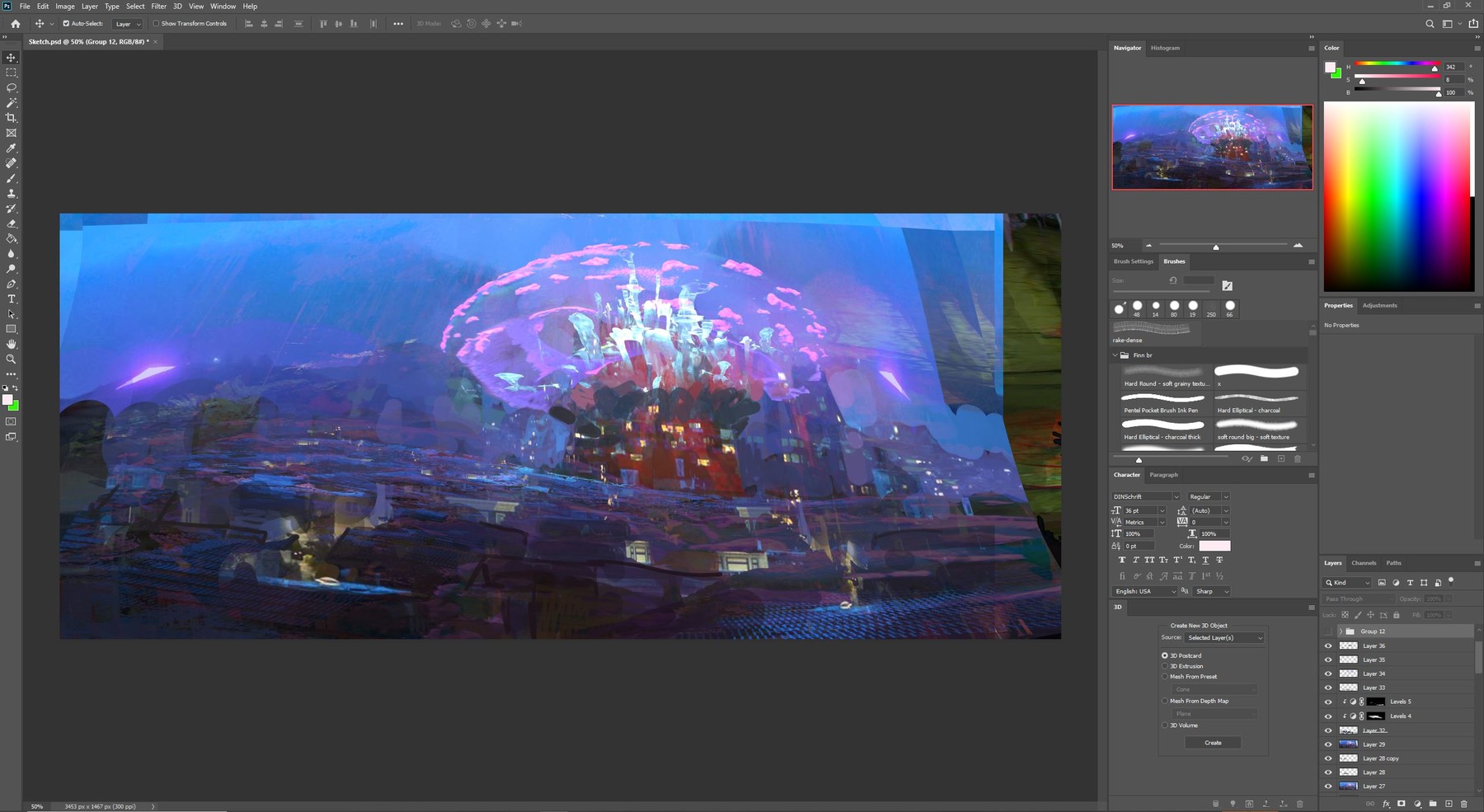Image resolution: width=1484 pixels, height=812 pixels.
Task: Click the Create button in the 3D panel
Action: click(x=1213, y=742)
